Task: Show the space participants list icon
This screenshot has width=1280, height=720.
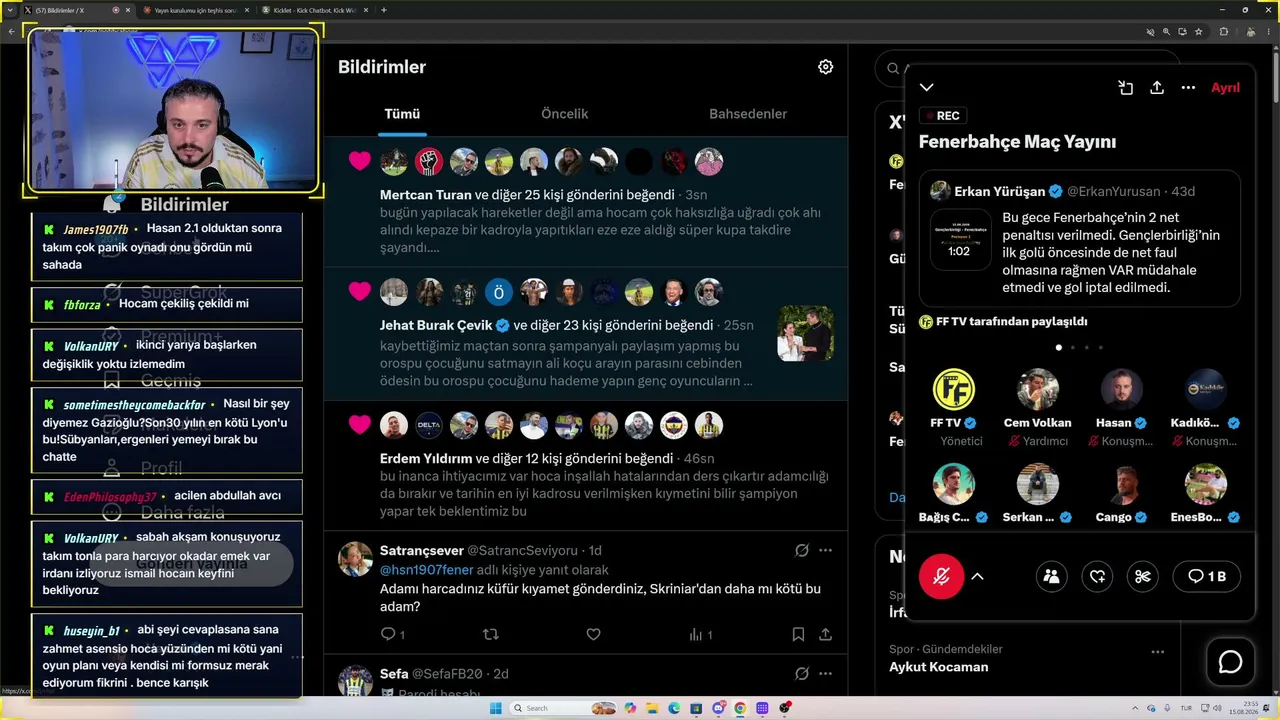Action: click(1051, 576)
